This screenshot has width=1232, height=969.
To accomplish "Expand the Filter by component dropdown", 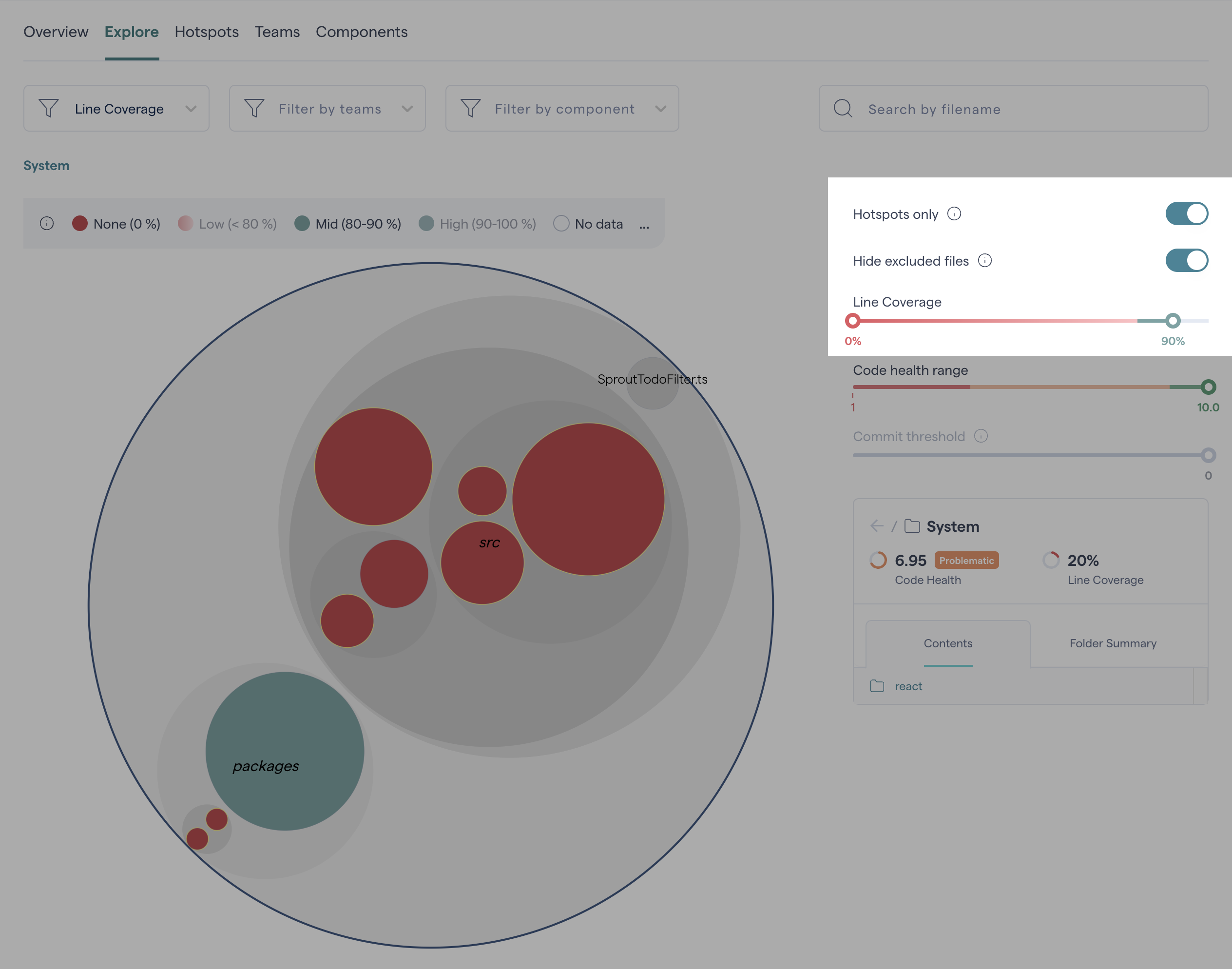I will 562,109.
